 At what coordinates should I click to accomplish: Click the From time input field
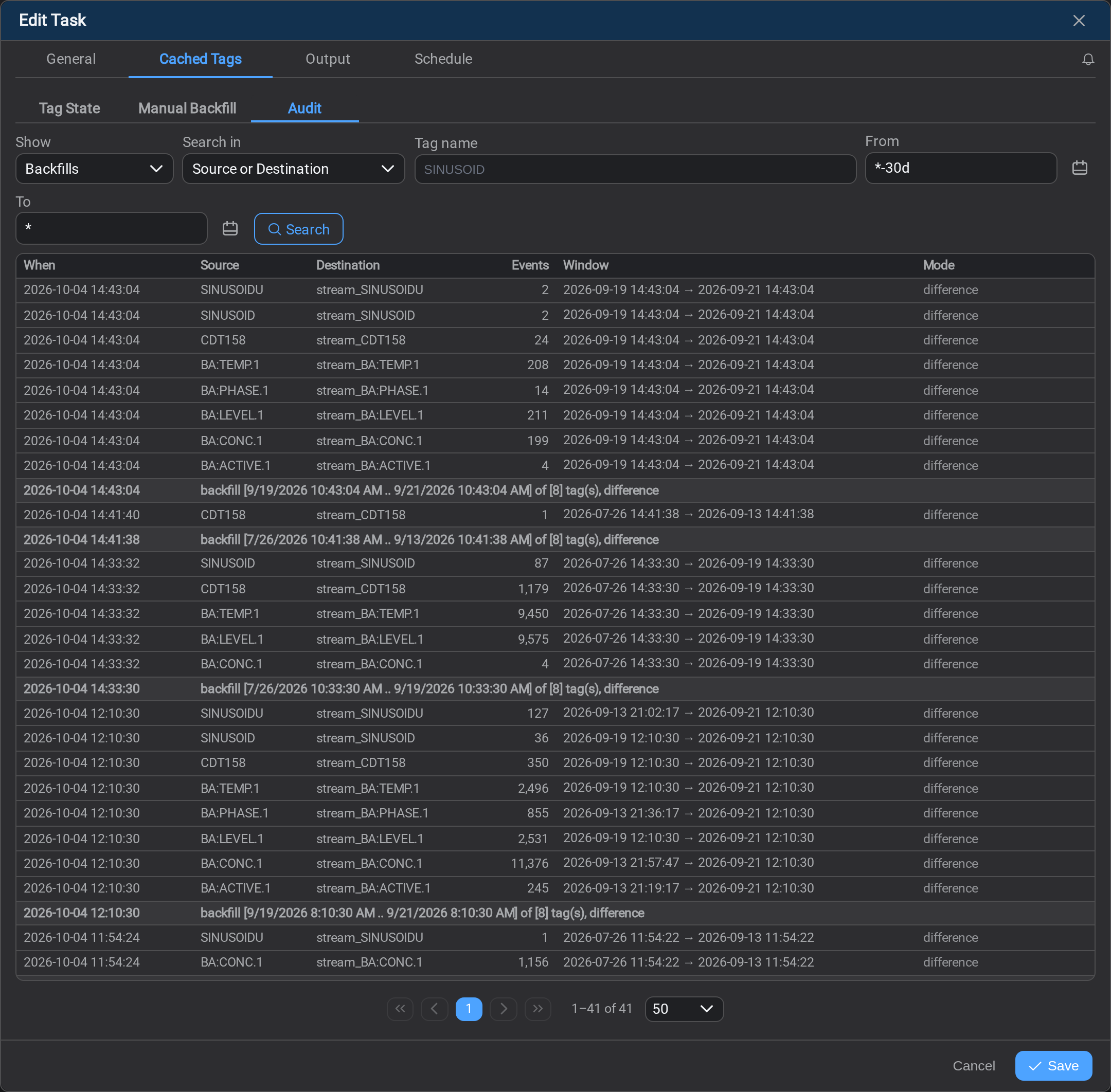tap(961, 168)
